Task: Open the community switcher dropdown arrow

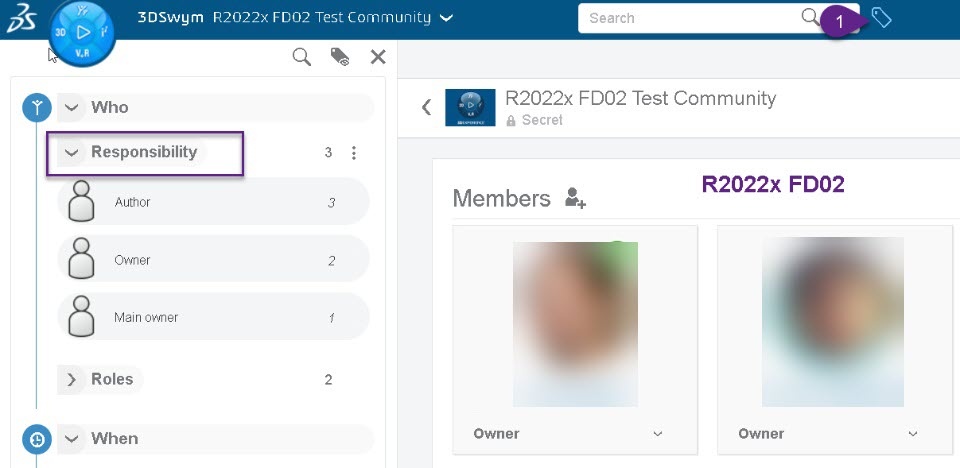Action: (446, 18)
